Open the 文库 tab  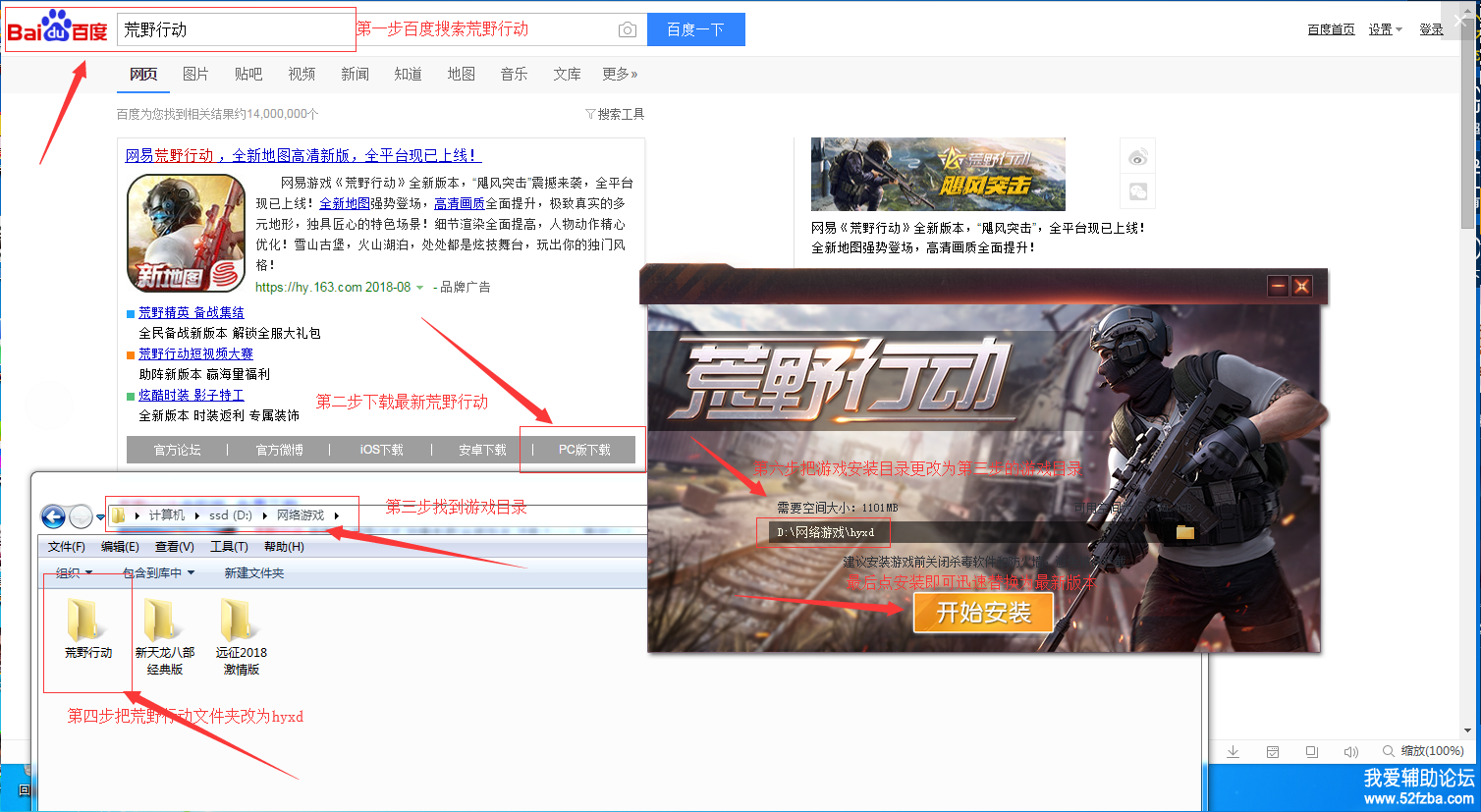coord(567,74)
